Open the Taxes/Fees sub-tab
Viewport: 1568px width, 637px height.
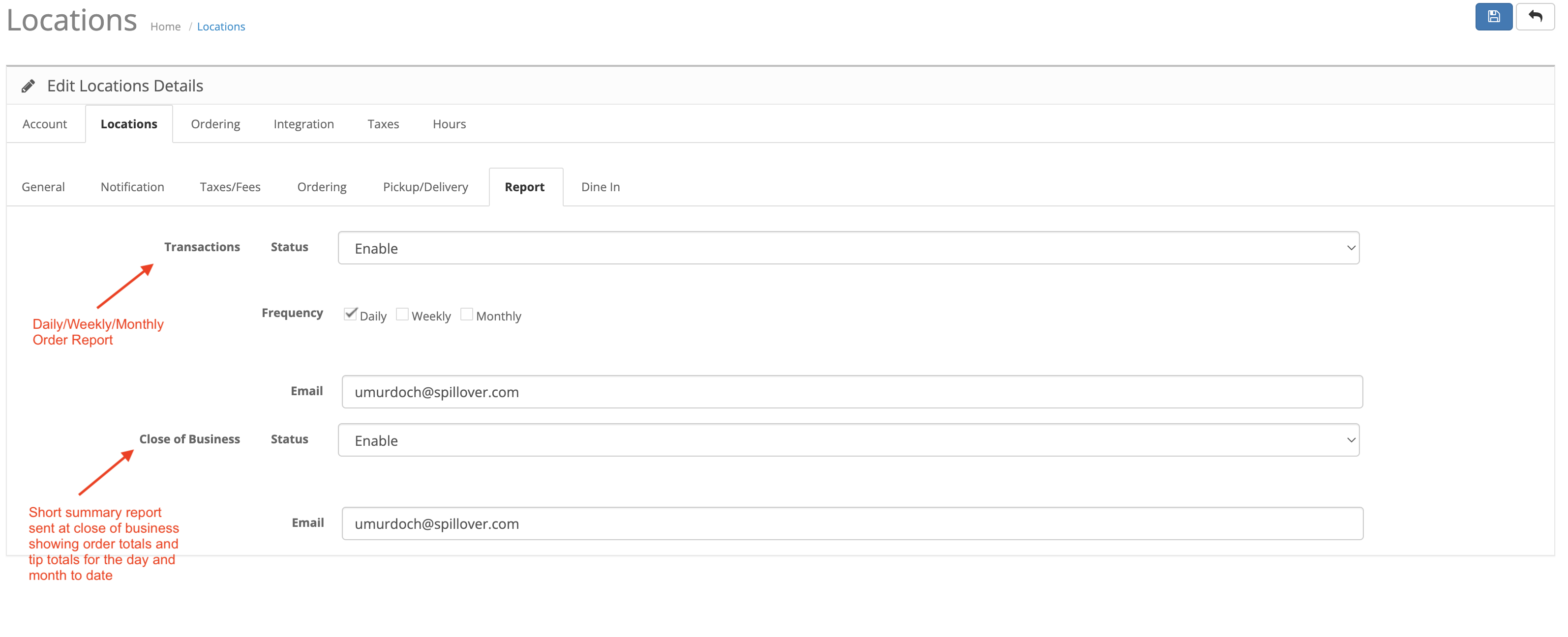[230, 187]
